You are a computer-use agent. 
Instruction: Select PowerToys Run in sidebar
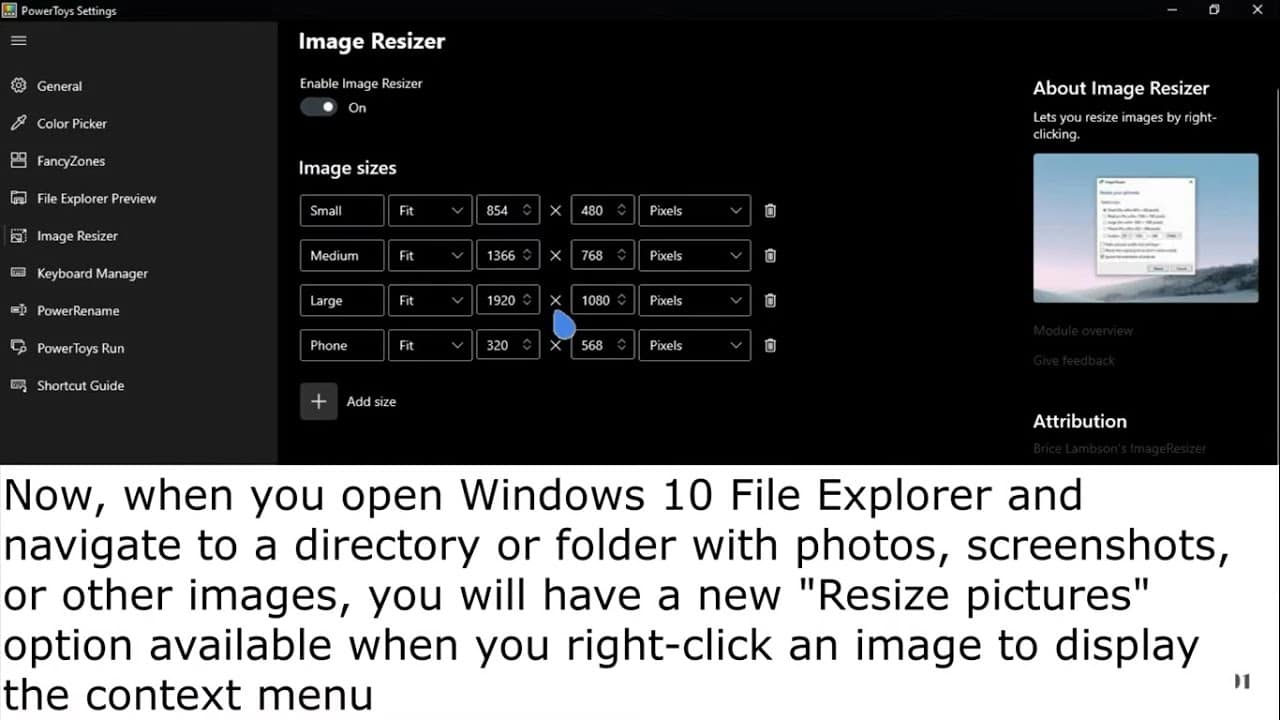[x=80, y=349]
